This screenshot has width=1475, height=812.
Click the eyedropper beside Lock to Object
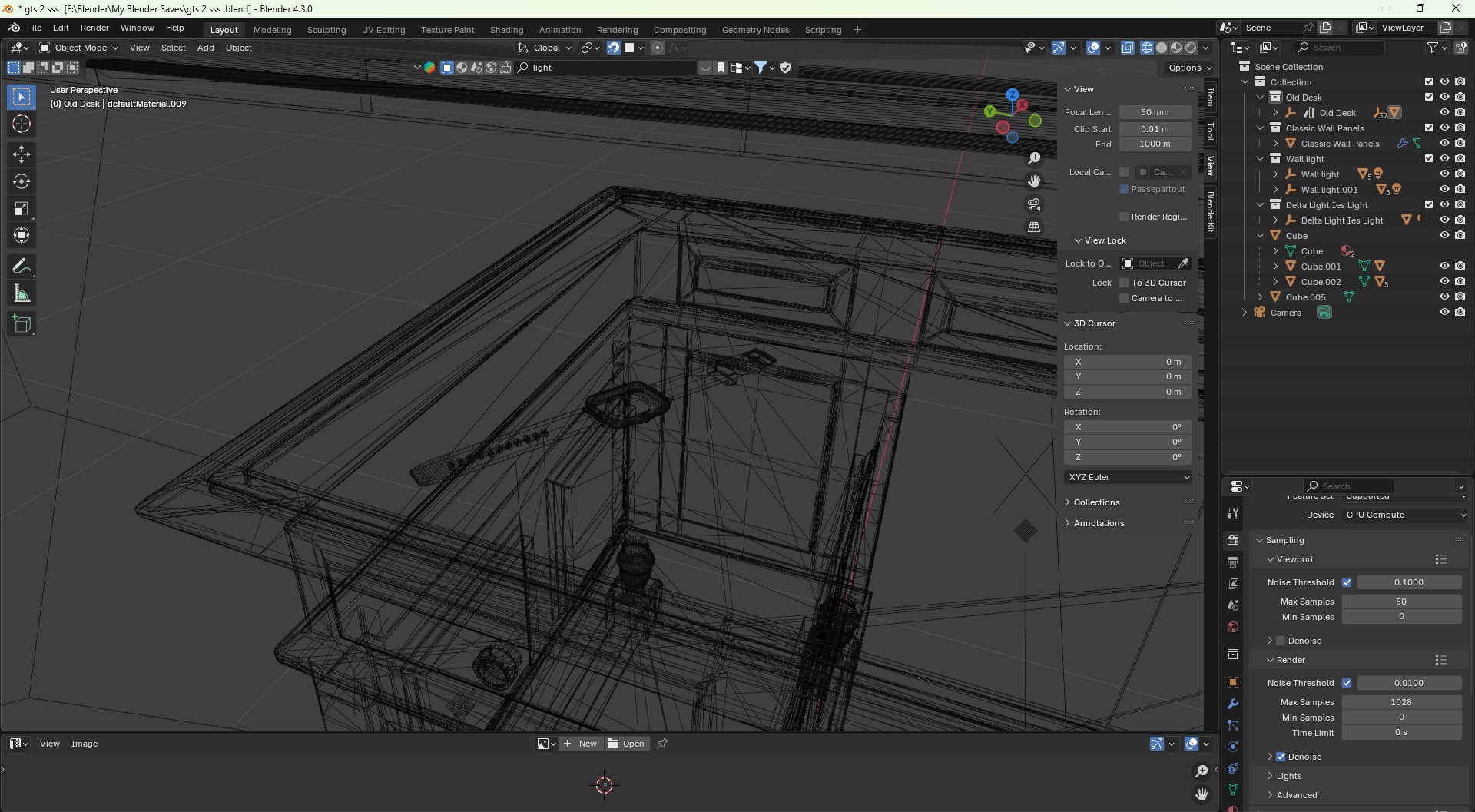[1184, 263]
